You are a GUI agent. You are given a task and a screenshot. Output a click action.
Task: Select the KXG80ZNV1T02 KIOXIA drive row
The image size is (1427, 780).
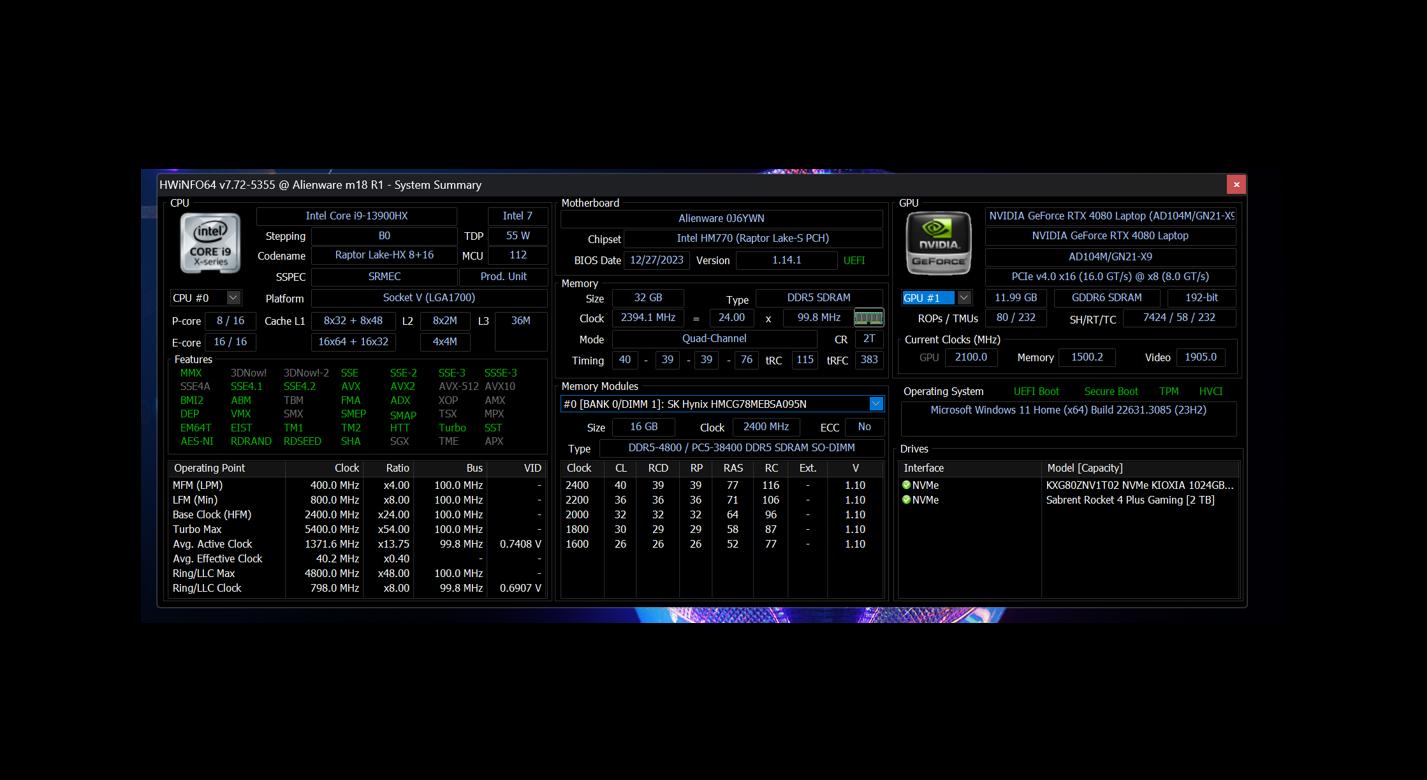(x=1069, y=485)
